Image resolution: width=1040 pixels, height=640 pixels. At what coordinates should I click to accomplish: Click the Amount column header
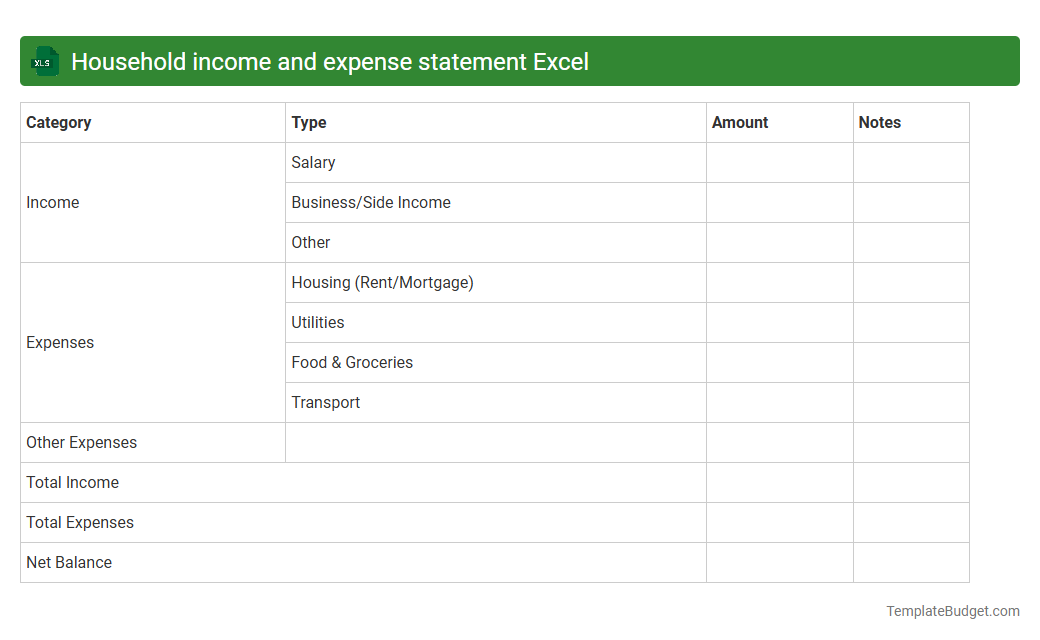click(740, 122)
